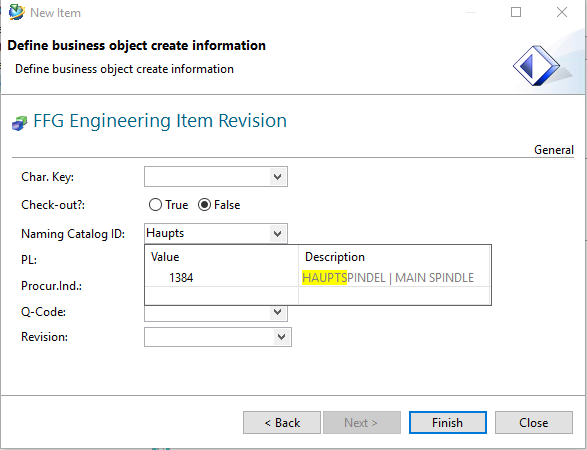This screenshot has height=450, width=587.
Task: Click the FFG Engineering Item Revision icon
Action: click(19, 123)
